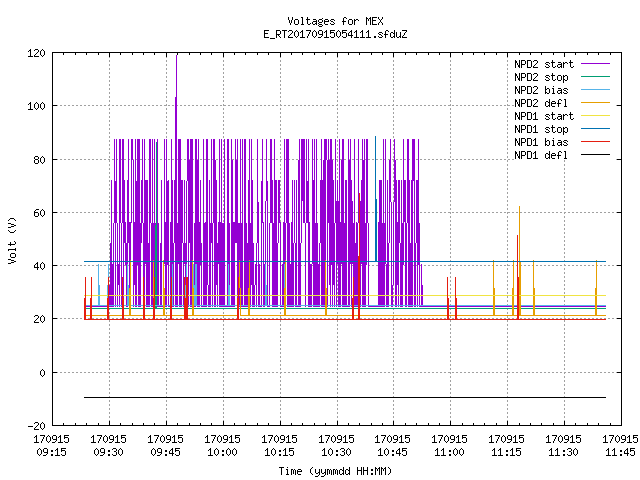Click y-axis tick value 0

click(x=42, y=373)
